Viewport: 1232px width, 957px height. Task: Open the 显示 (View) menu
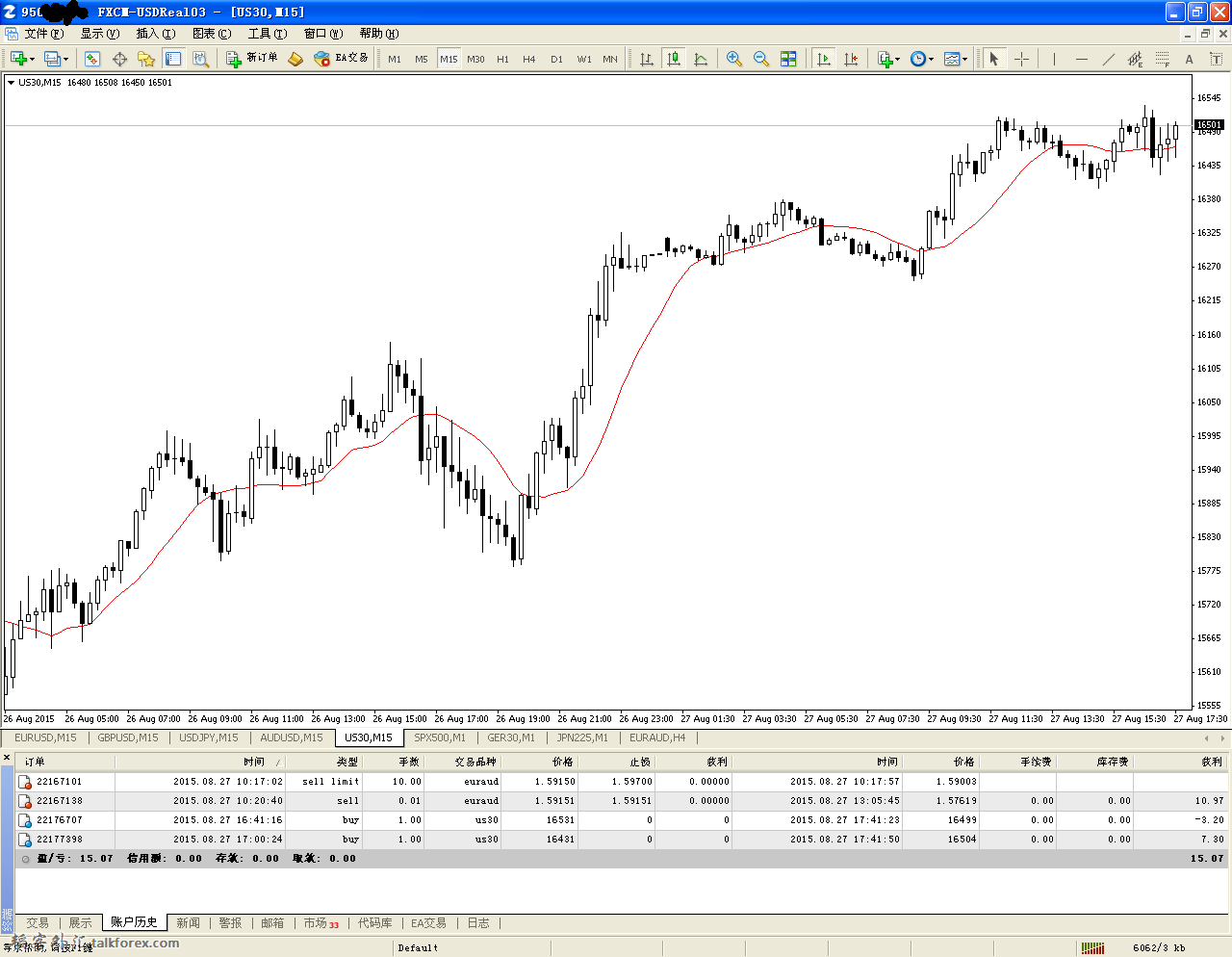(100, 34)
